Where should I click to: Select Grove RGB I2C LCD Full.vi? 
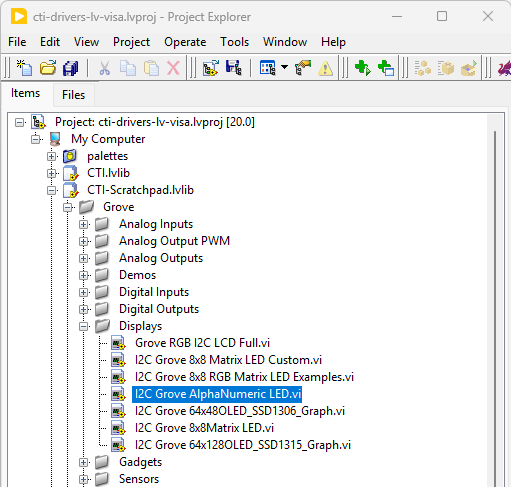pos(202,343)
